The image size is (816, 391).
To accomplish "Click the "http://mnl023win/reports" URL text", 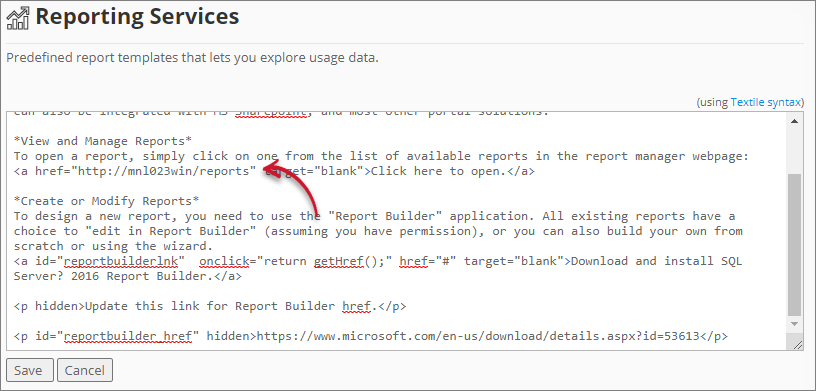I will click(x=164, y=171).
